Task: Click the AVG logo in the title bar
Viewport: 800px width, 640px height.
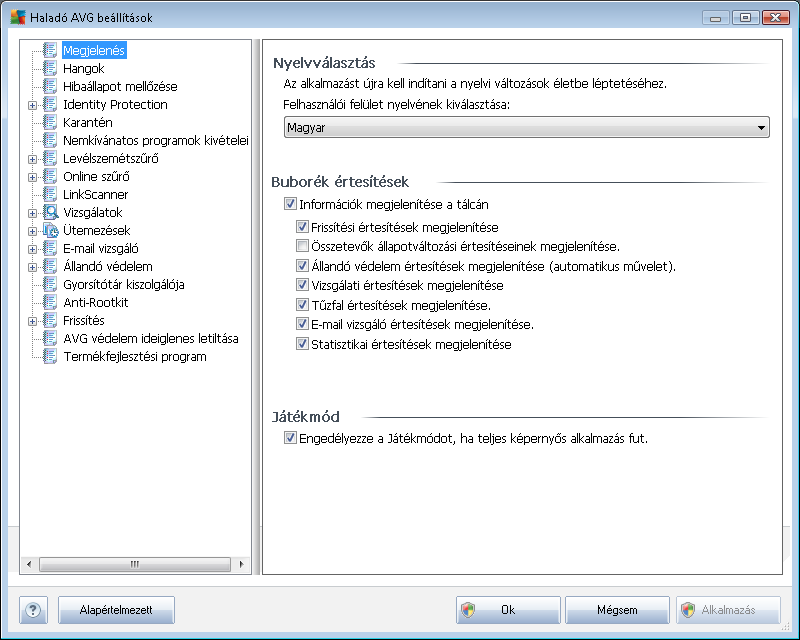Action: coord(18,17)
